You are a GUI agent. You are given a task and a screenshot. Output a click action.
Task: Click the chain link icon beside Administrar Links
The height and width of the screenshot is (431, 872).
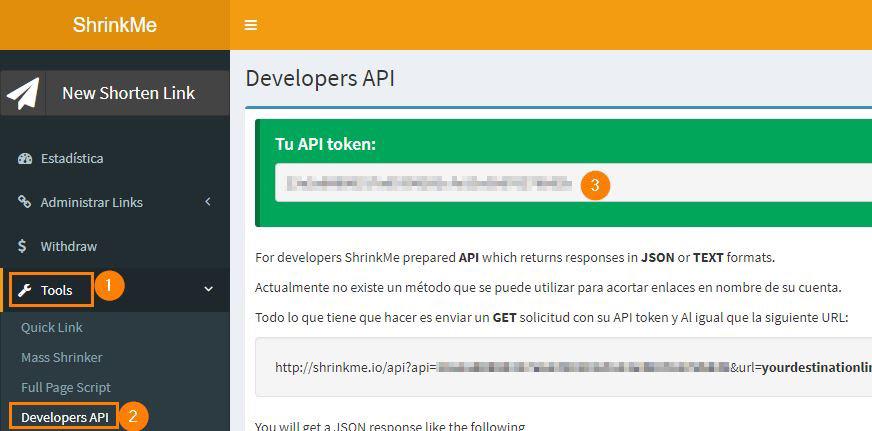tap(24, 202)
